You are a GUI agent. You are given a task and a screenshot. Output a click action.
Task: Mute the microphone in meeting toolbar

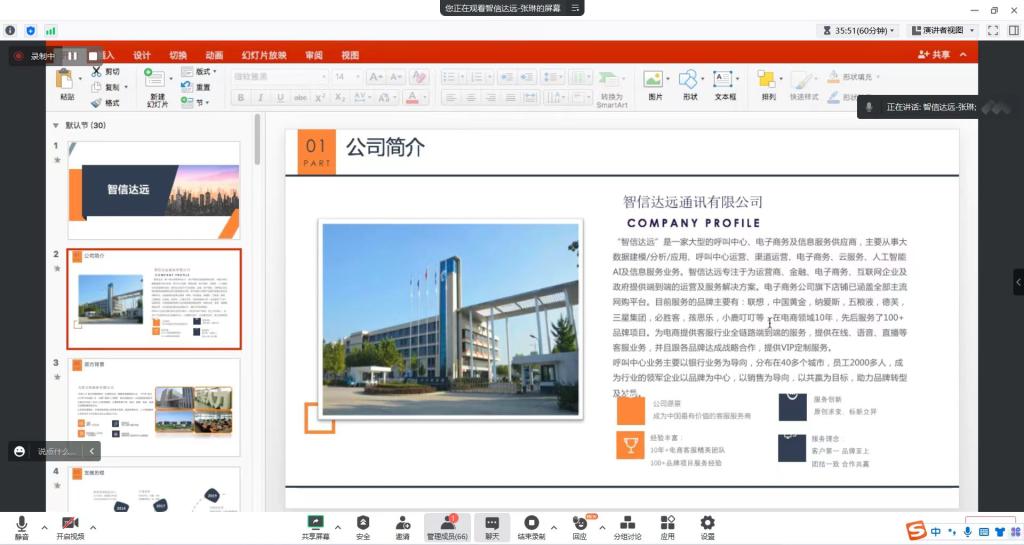point(22,527)
